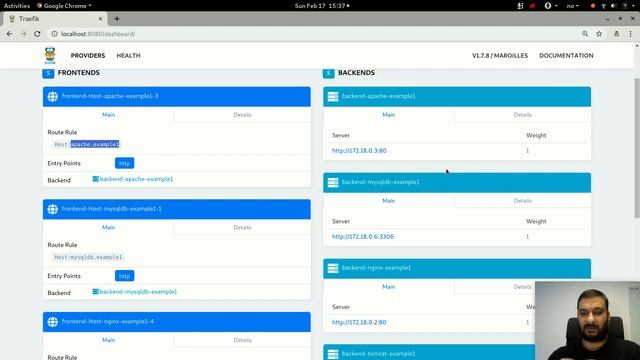This screenshot has width=640, height=360.
Task: Click the Frontends count badge
Action: click(x=48, y=73)
